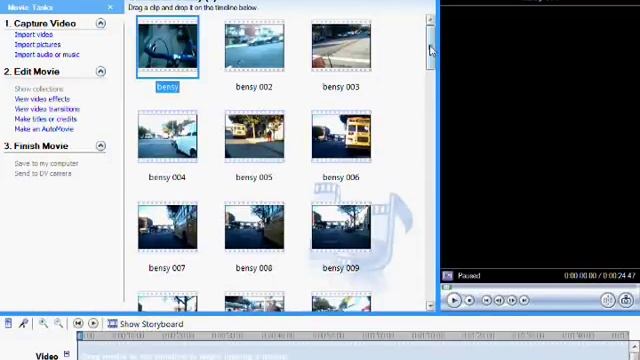
Task: Play the preview monitor clip
Action: pos(453,300)
